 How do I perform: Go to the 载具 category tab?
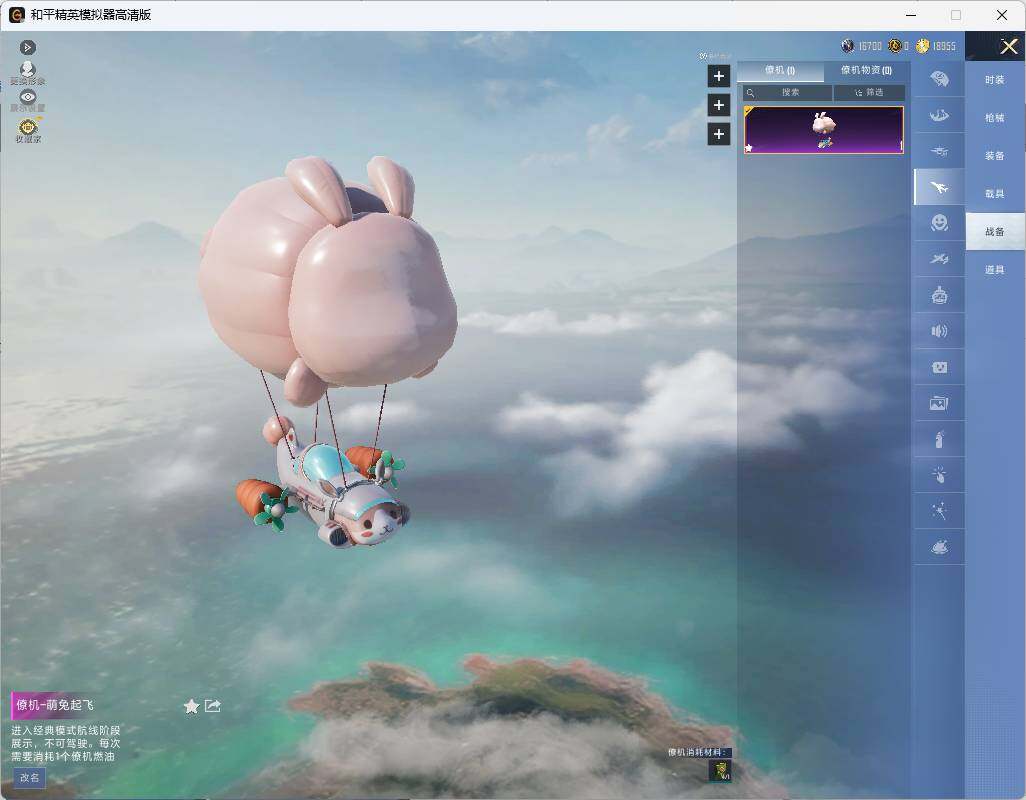point(995,194)
